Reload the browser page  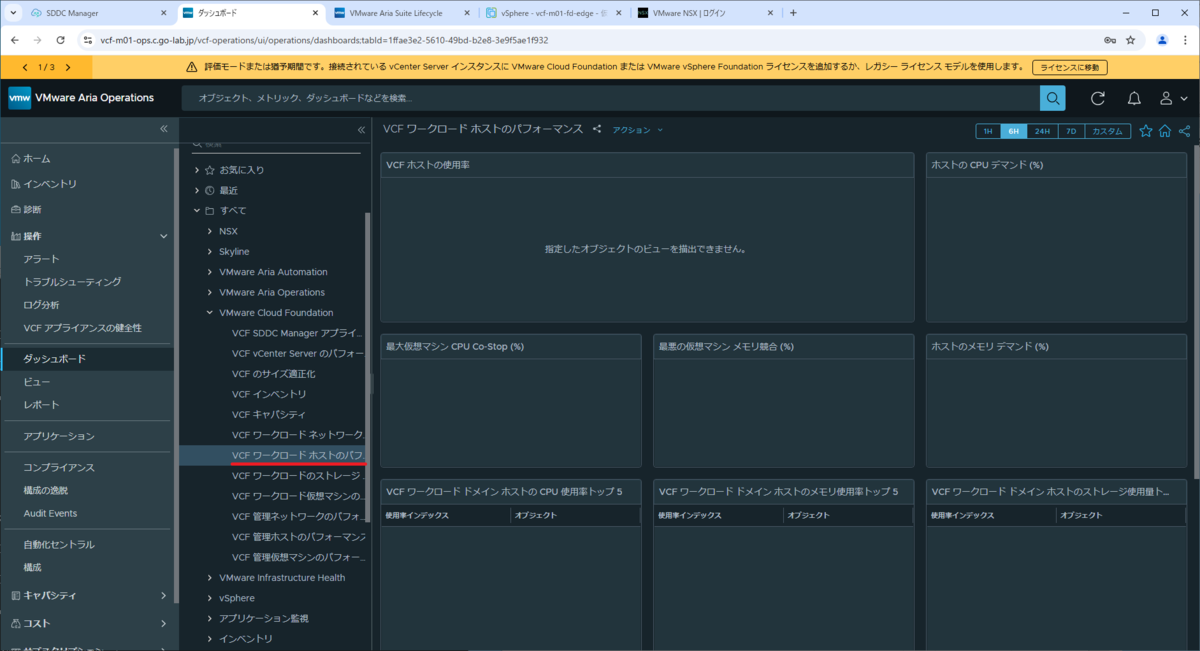tap(61, 40)
